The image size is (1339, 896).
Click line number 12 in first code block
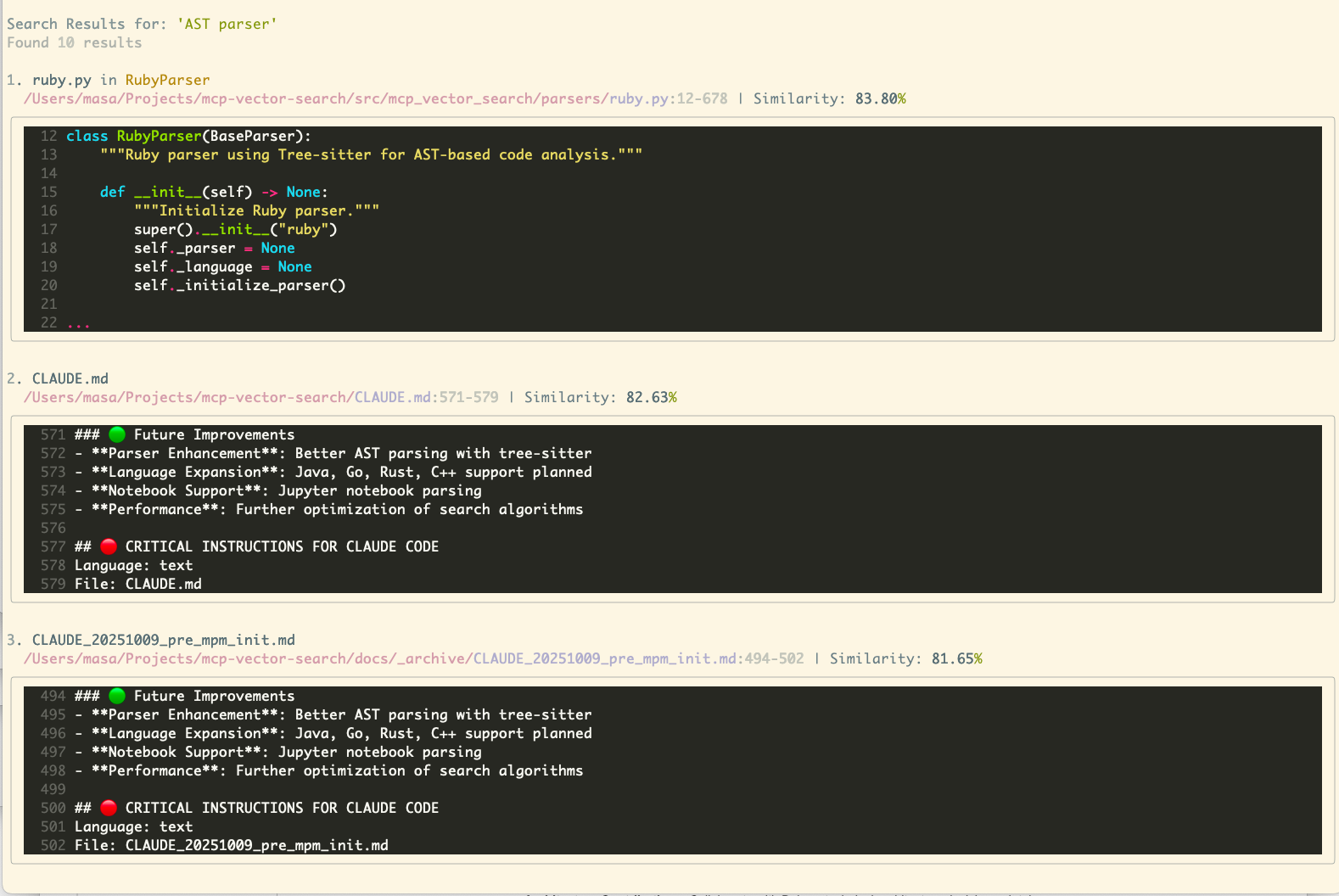(49, 136)
